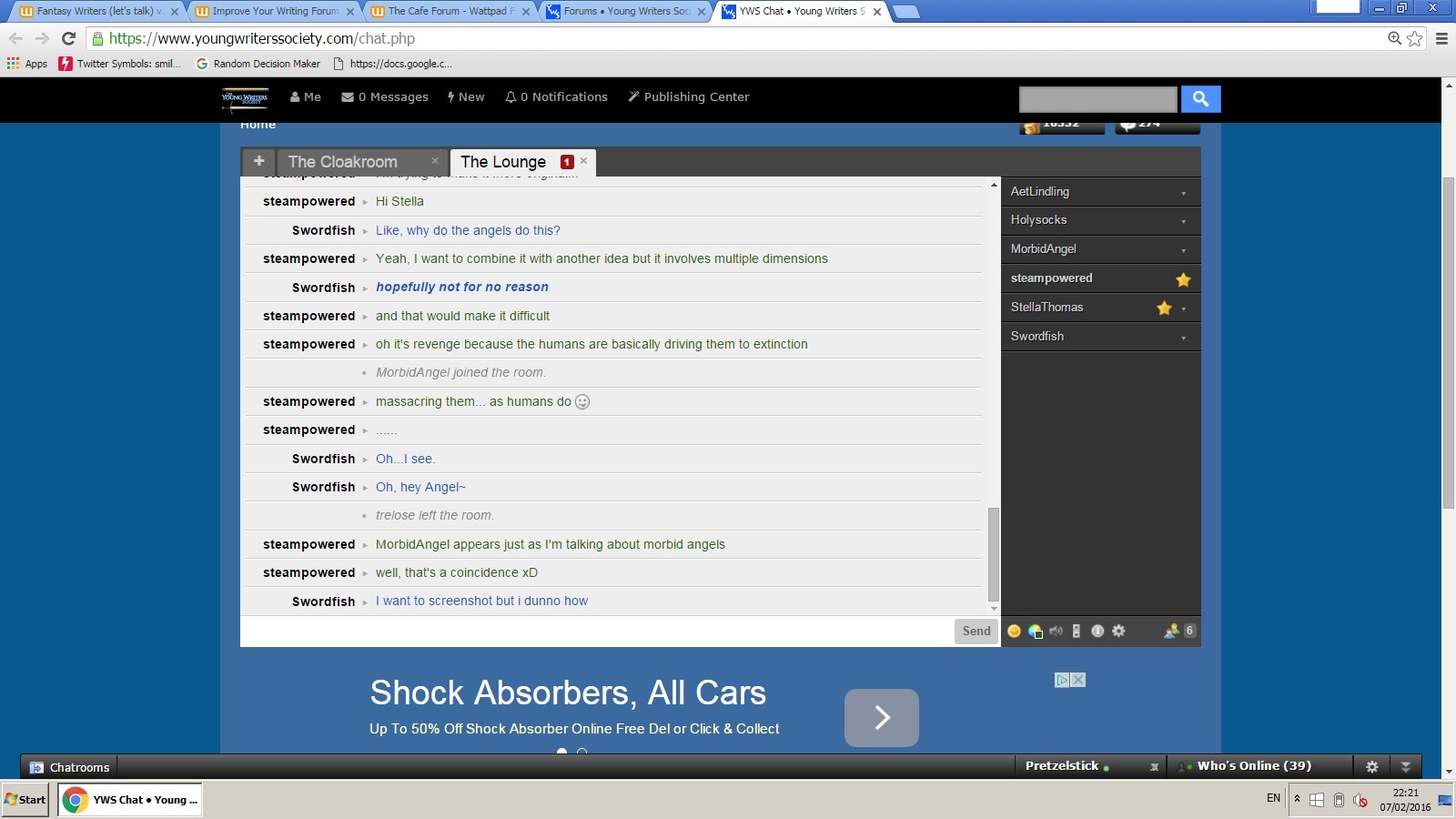
Task: Open Swordfish user dropdown
Action: [x=1183, y=338]
